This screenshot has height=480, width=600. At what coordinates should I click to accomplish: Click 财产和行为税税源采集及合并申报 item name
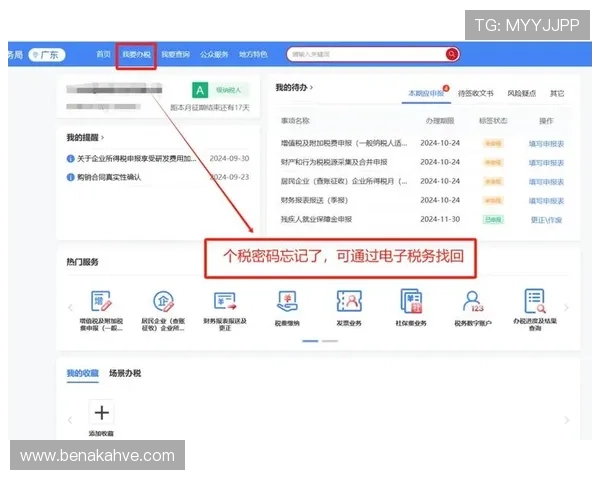pos(334,162)
